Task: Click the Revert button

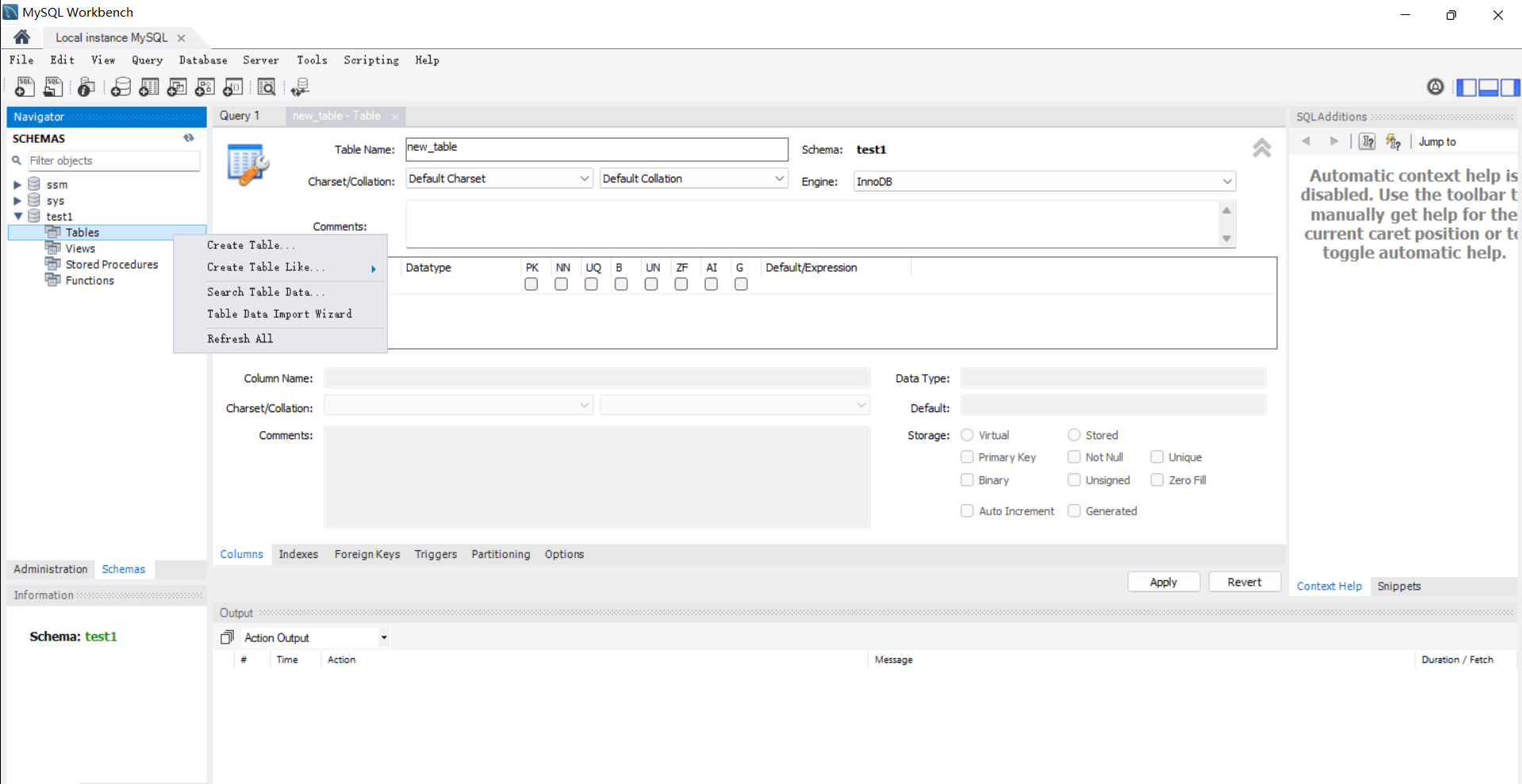Action: (1244, 582)
